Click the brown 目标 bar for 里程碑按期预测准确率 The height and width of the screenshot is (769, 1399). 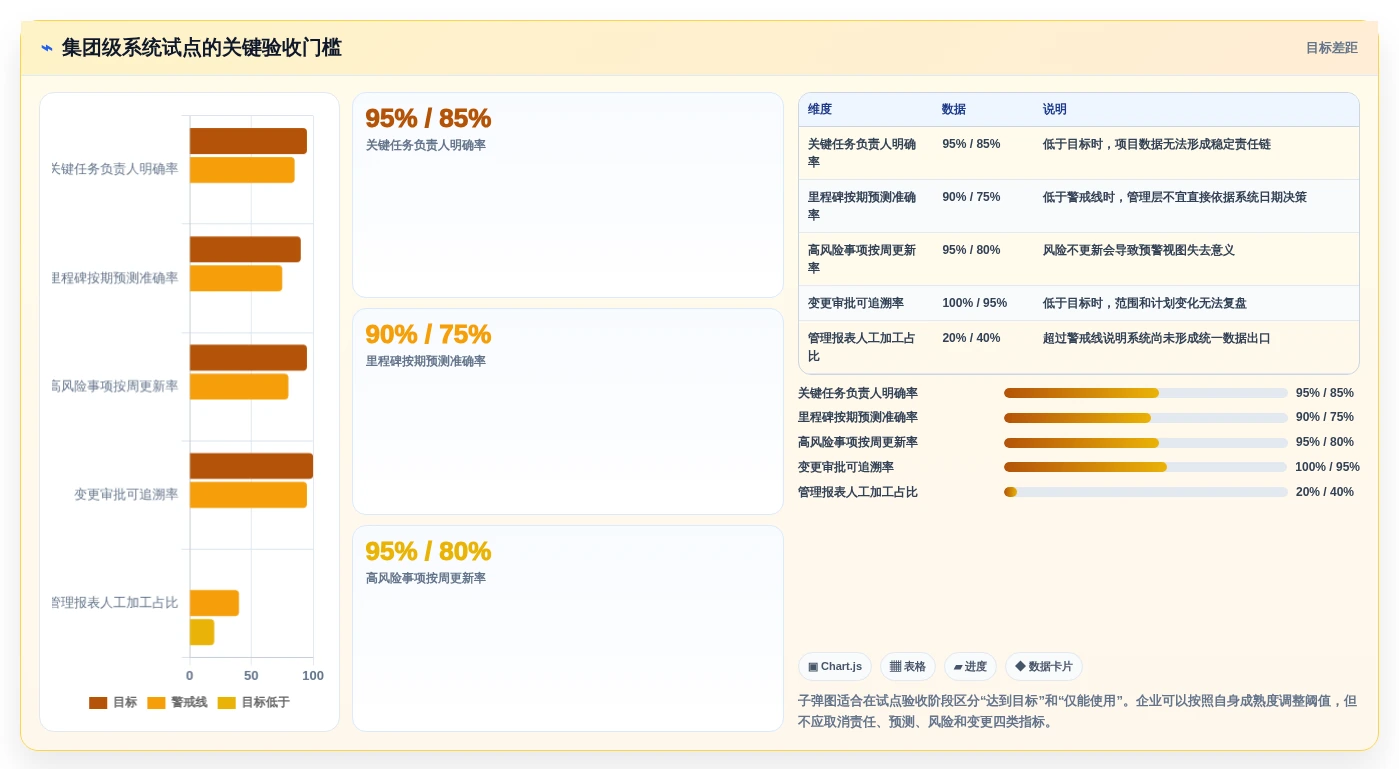[x=245, y=249]
